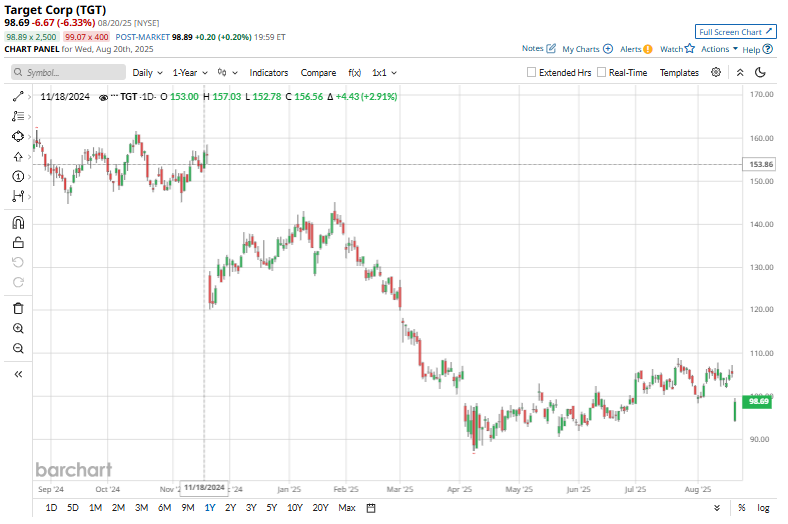Select the 2M range tab
The width and height of the screenshot is (788, 524).
[119, 508]
